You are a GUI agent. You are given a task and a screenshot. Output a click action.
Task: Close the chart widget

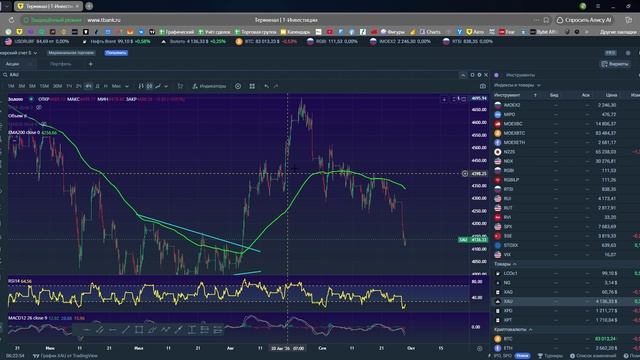click(486, 75)
